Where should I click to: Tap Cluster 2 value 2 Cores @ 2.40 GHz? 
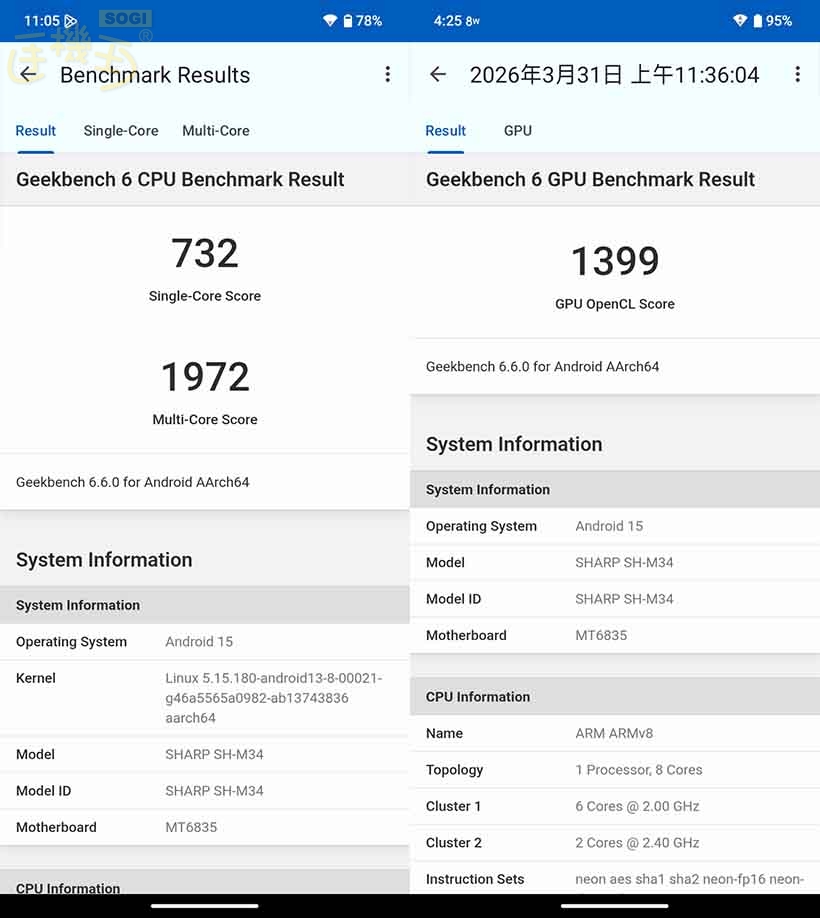(x=637, y=842)
